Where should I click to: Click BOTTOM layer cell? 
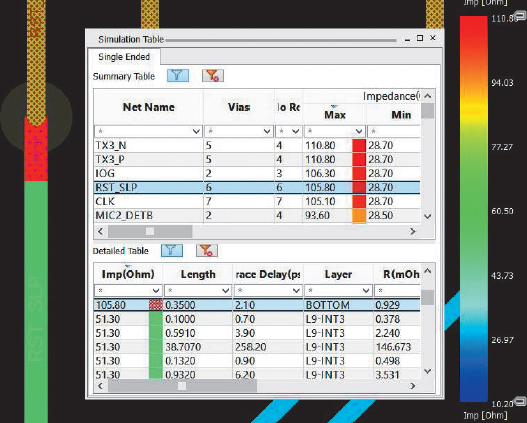(338, 305)
